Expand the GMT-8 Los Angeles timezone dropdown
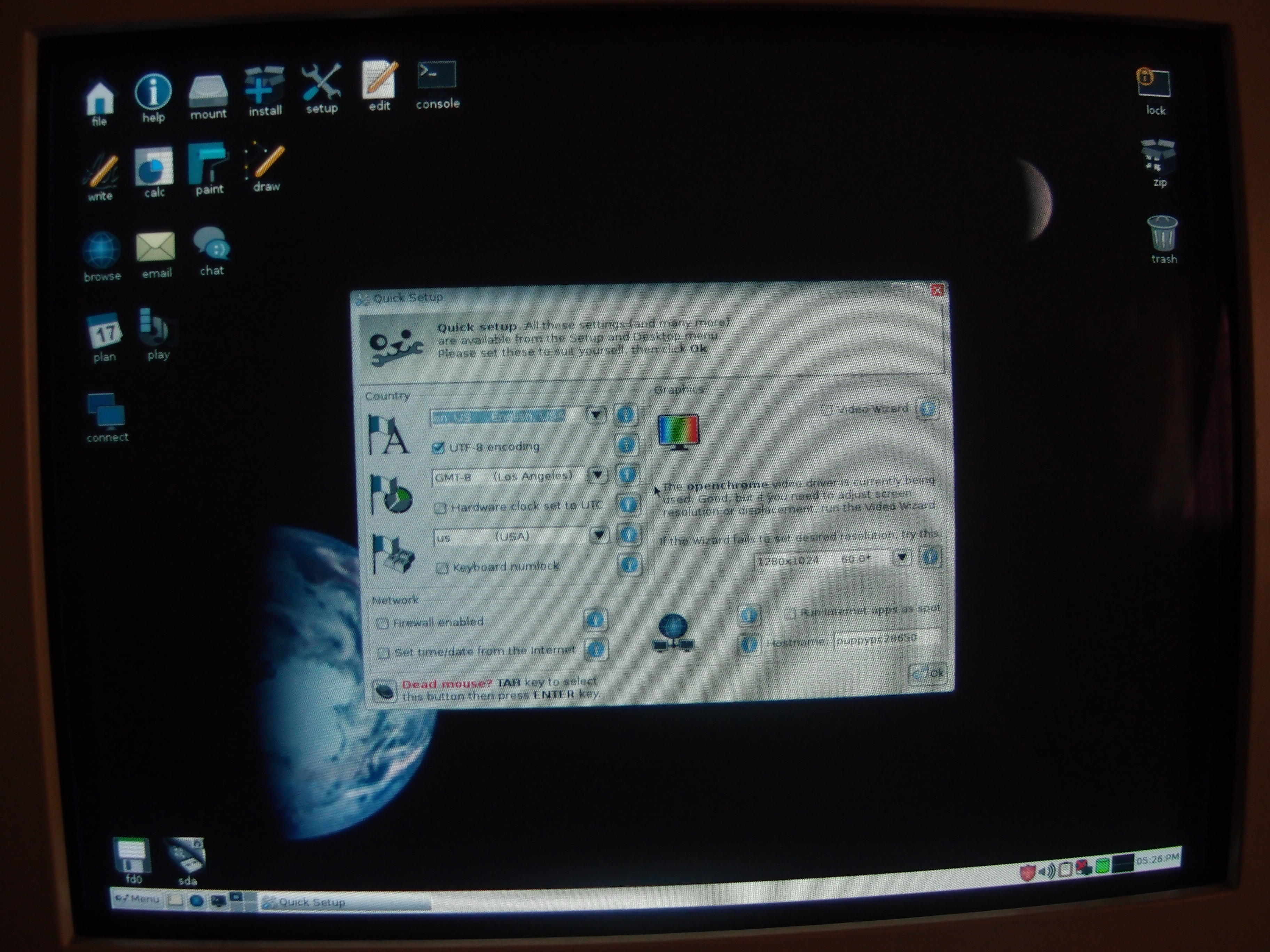Screen dimensions: 1270x952 598,475
